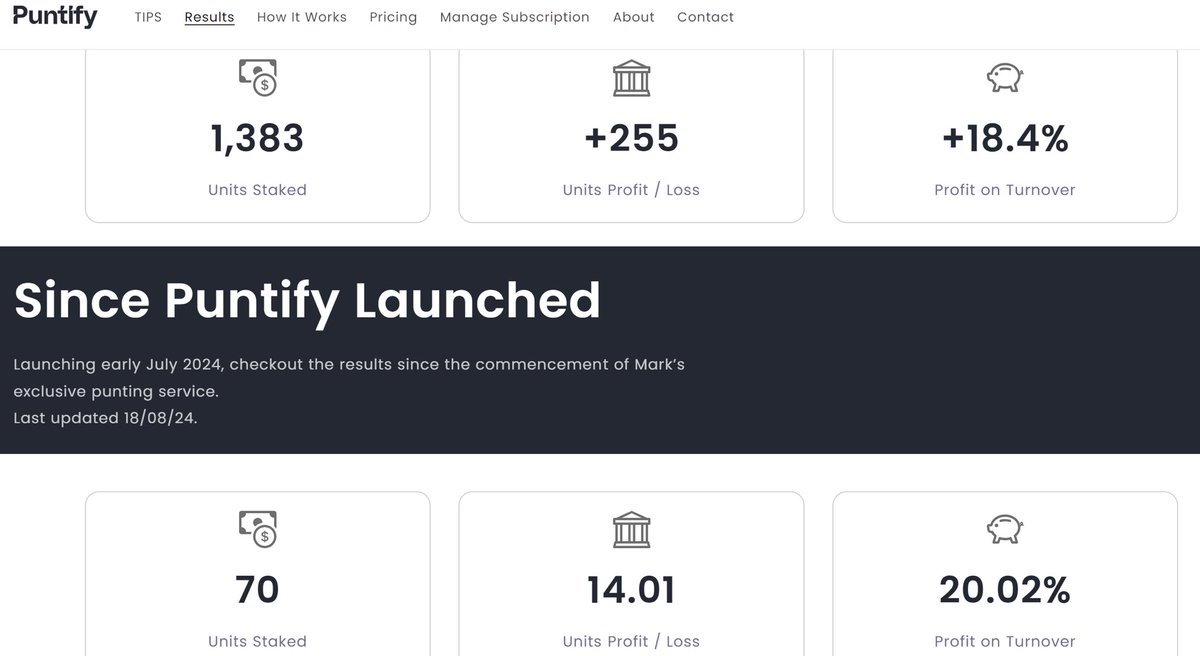Click 'Units Profit / Loss' label under +255
This screenshot has height=656, width=1200.
[631, 190]
